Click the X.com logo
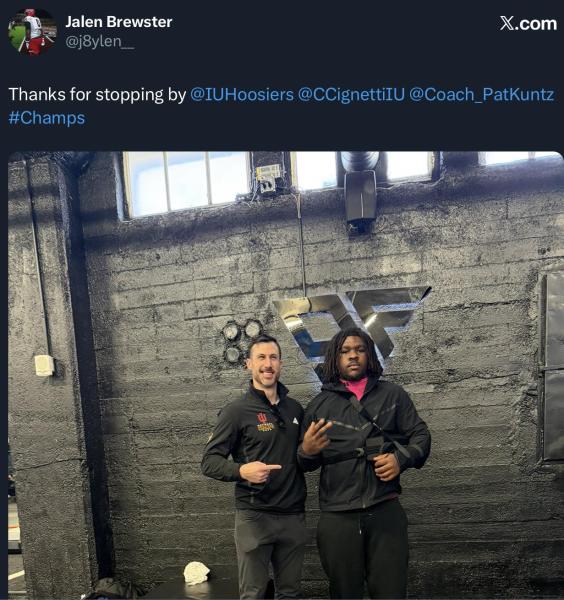Viewport: 564px width, 600px height. point(528,24)
